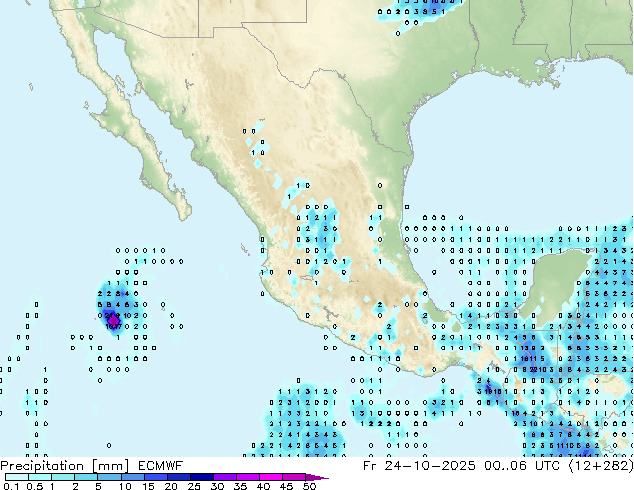
Task: Click the 0.1–0.5 mm legend color box
Action: point(17,477)
